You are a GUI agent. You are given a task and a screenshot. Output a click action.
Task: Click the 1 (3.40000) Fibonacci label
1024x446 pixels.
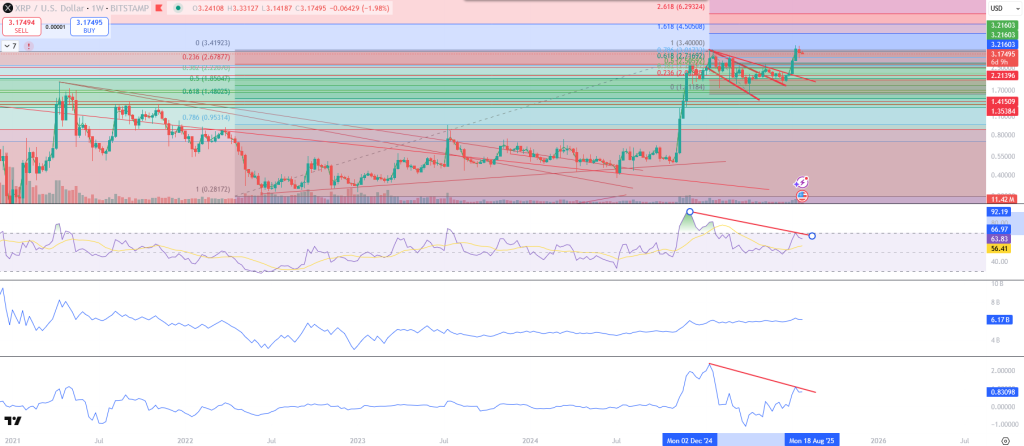click(x=688, y=42)
